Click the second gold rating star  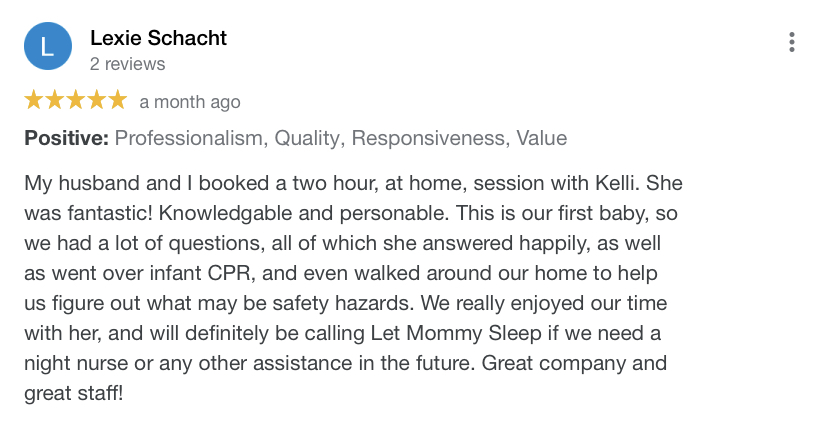pos(55,100)
